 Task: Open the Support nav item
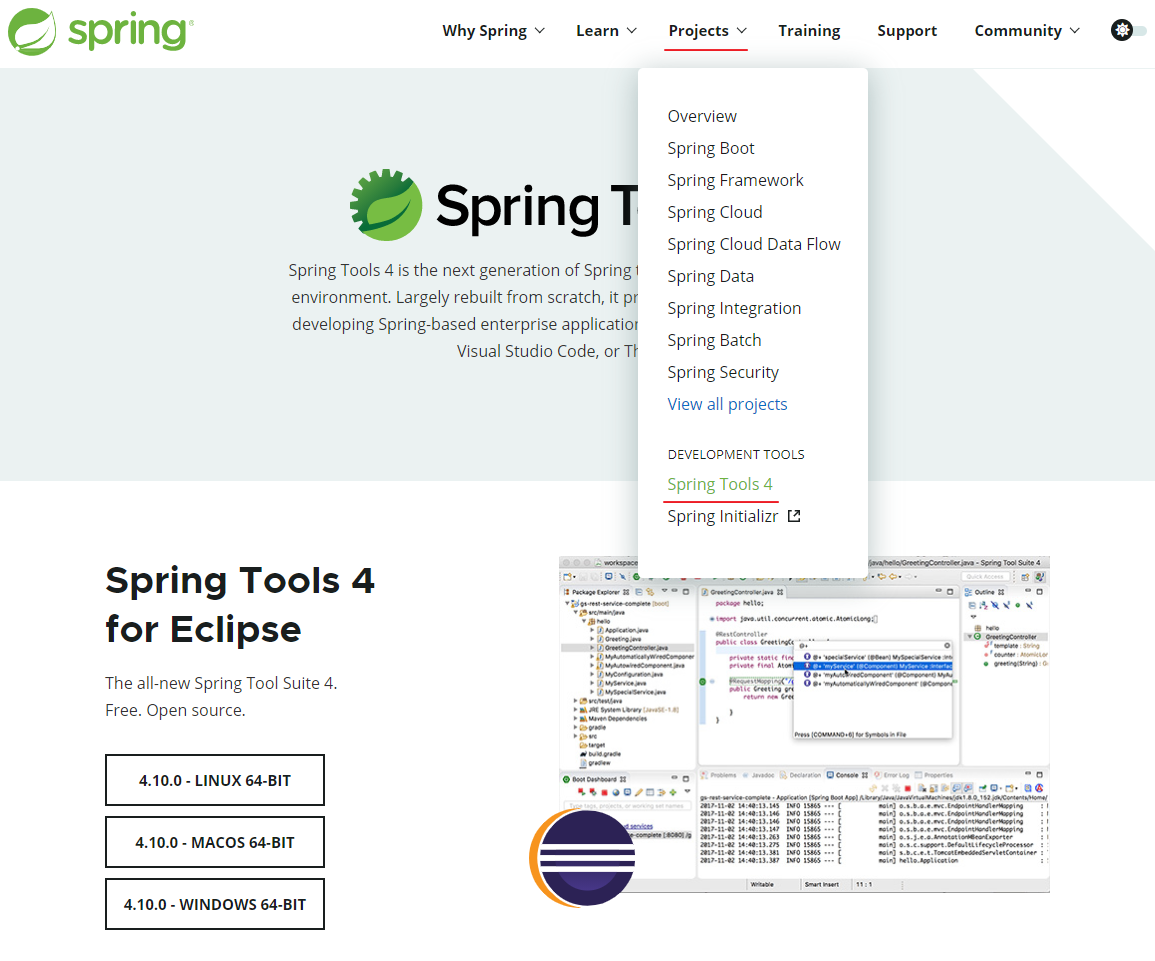click(907, 31)
